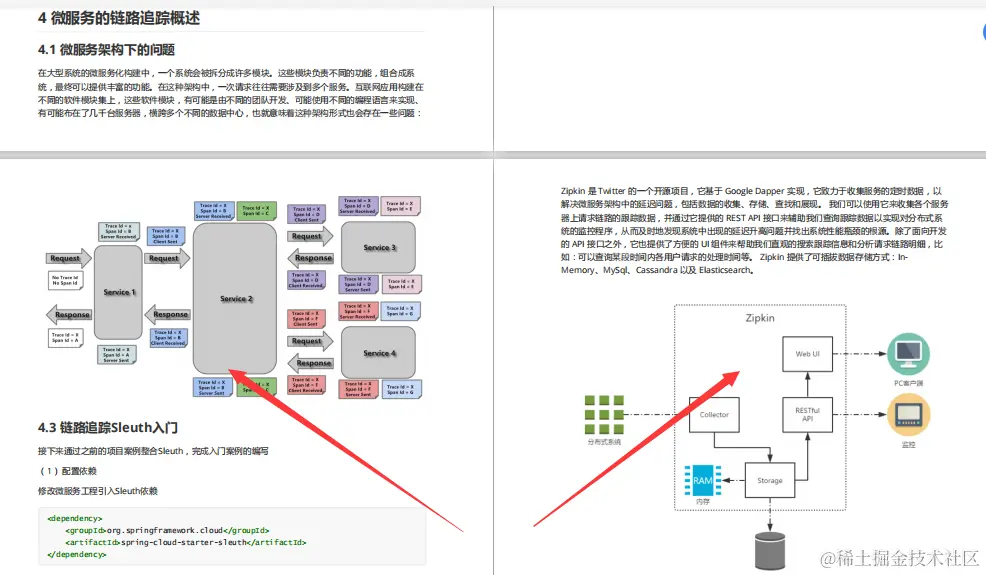This screenshot has height=575, width=986.
Task: Click the purple 'Client Sent' Span Id D note
Action: (306, 214)
